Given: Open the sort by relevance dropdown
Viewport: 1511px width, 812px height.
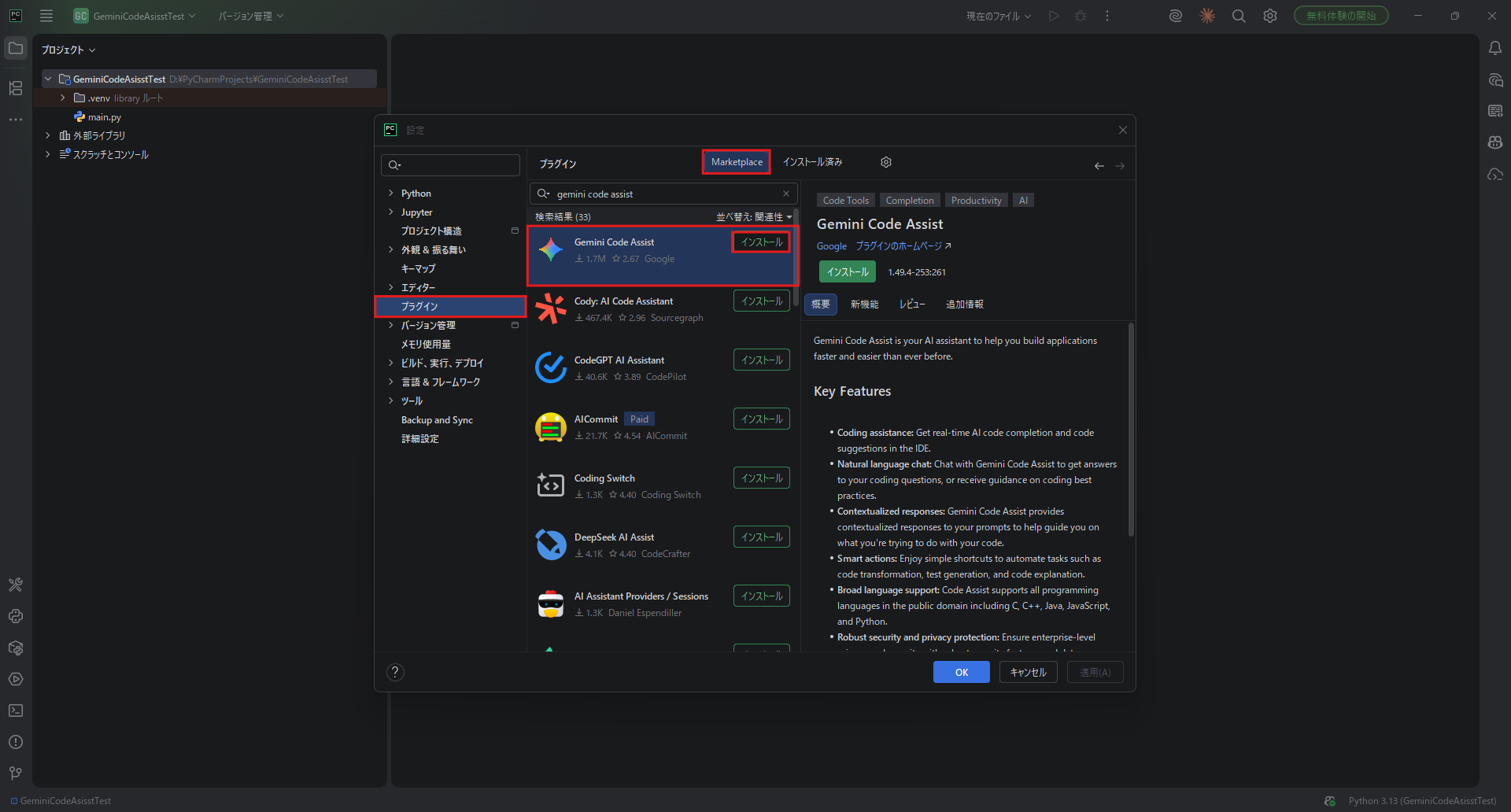Looking at the screenshot, I should click(x=753, y=217).
